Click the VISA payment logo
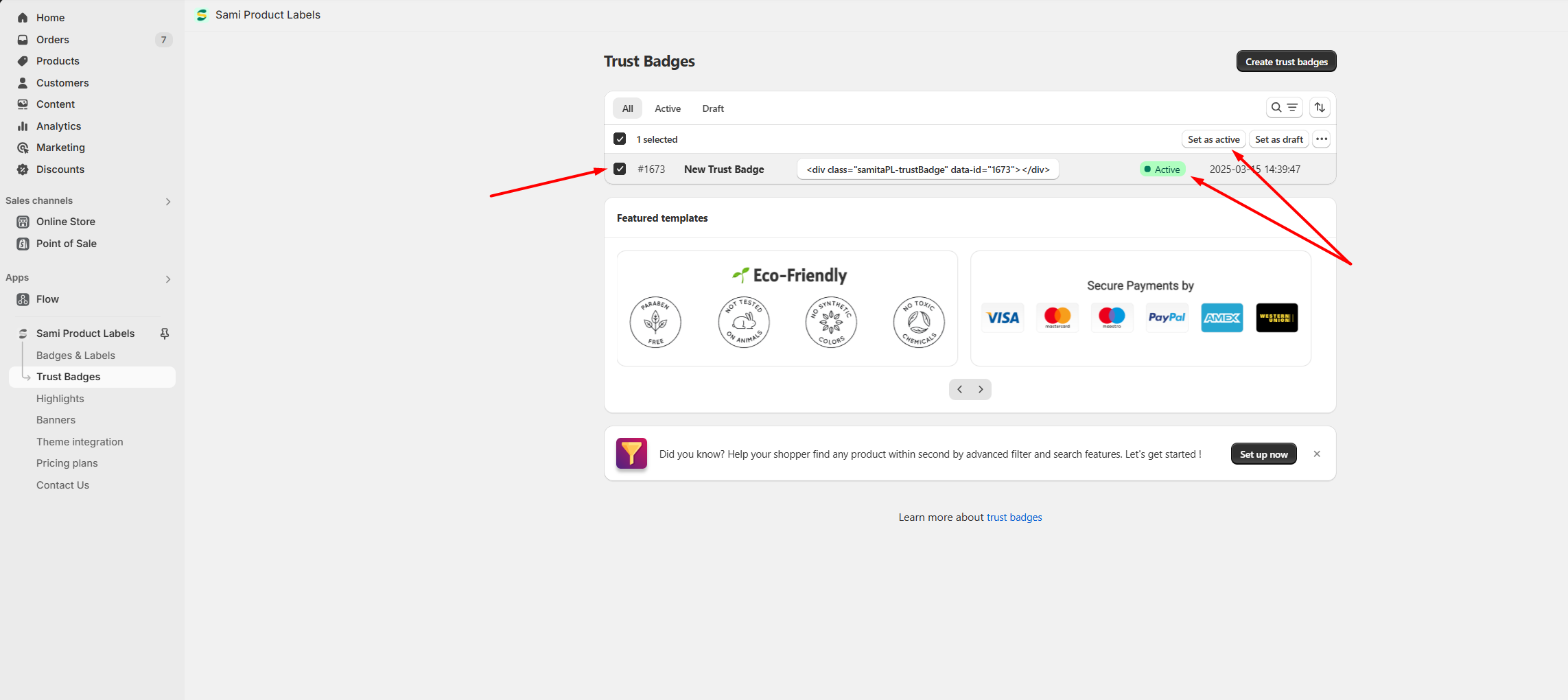The height and width of the screenshot is (700, 1568). [1003, 318]
